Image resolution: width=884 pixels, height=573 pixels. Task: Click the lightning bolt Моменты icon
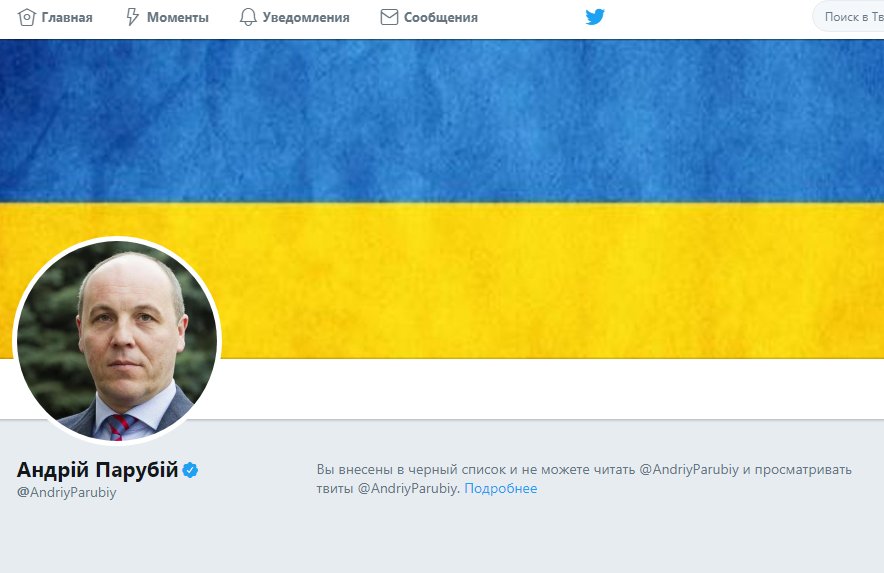pos(132,17)
